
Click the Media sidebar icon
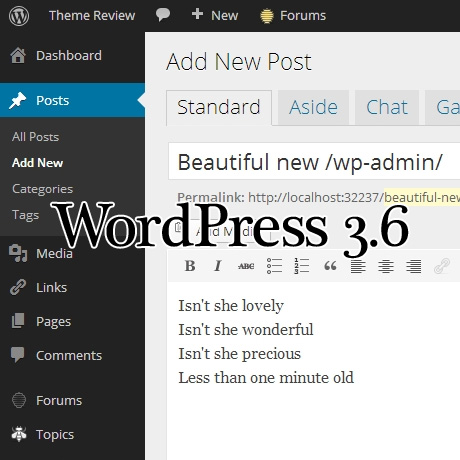coord(18,253)
